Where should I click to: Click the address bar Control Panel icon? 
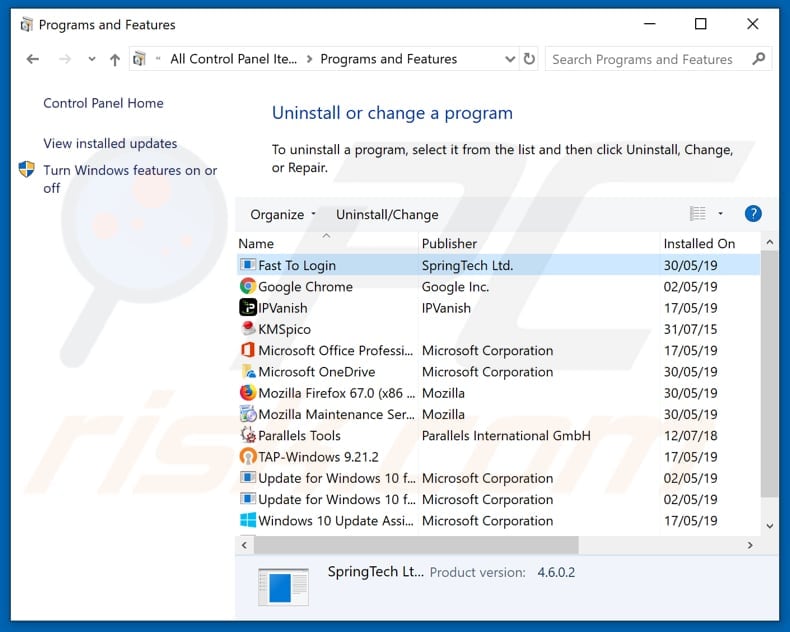pyautogui.click(x=140, y=59)
